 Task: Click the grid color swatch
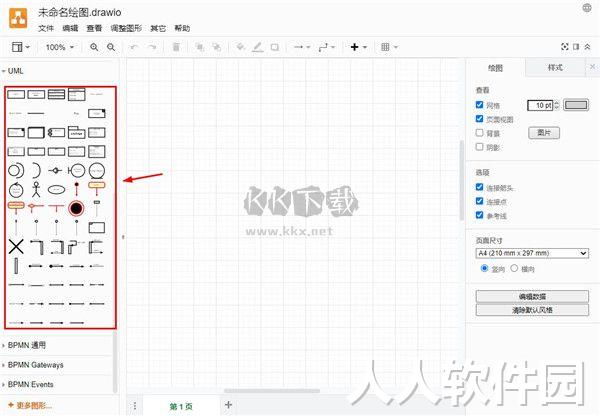click(576, 105)
